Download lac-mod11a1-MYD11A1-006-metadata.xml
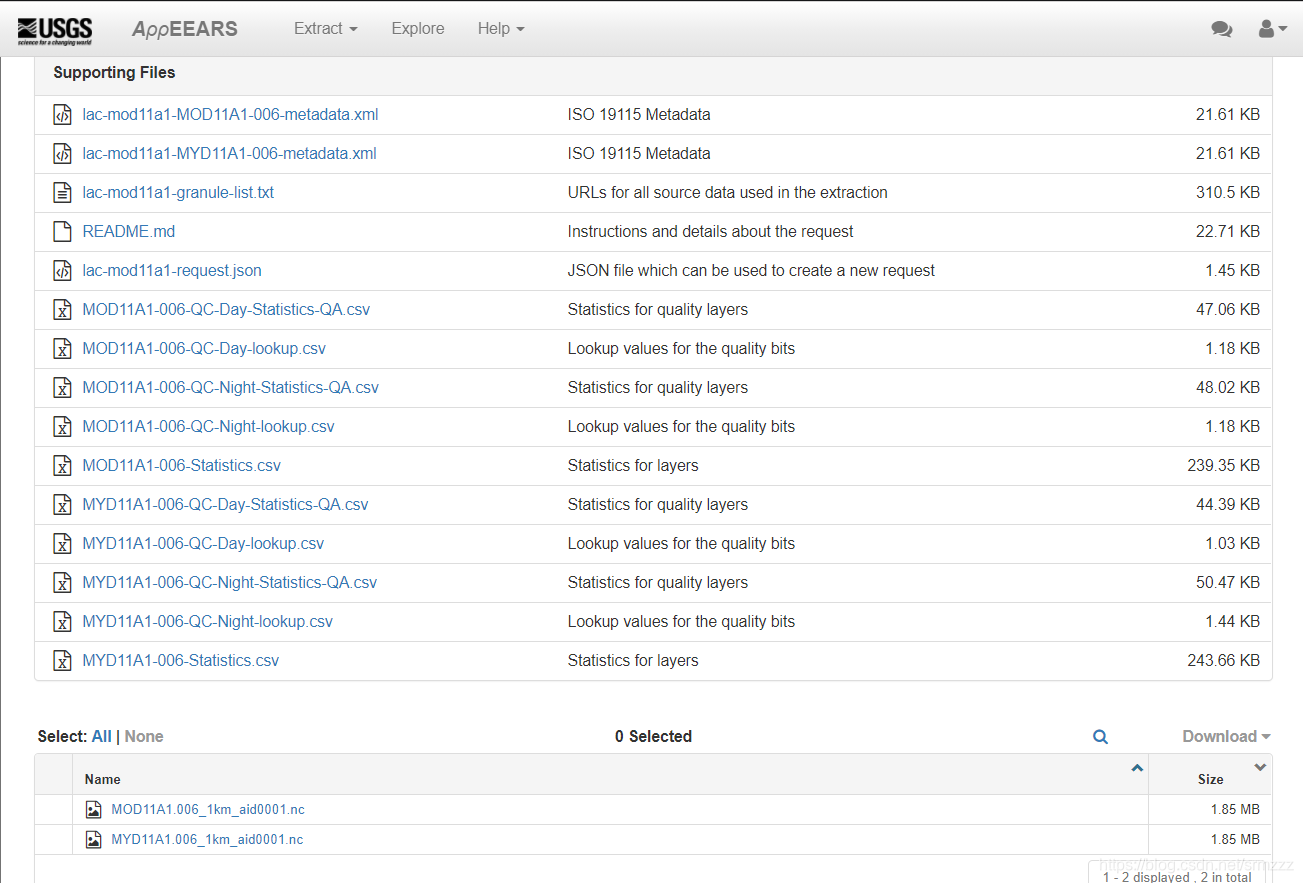The width and height of the screenshot is (1303, 883). pyautogui.click(x=229, y=154)
